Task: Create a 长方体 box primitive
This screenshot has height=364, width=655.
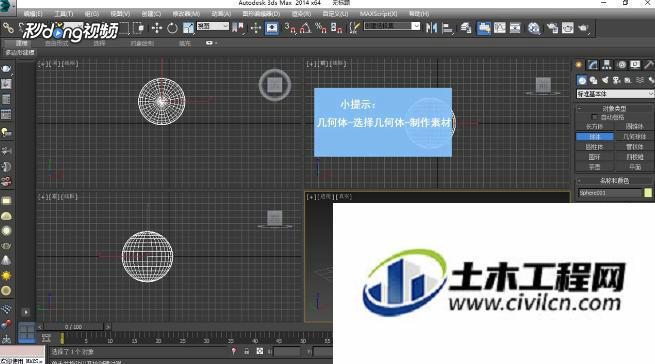Action: pyautogui.click(x=594, y=127)
